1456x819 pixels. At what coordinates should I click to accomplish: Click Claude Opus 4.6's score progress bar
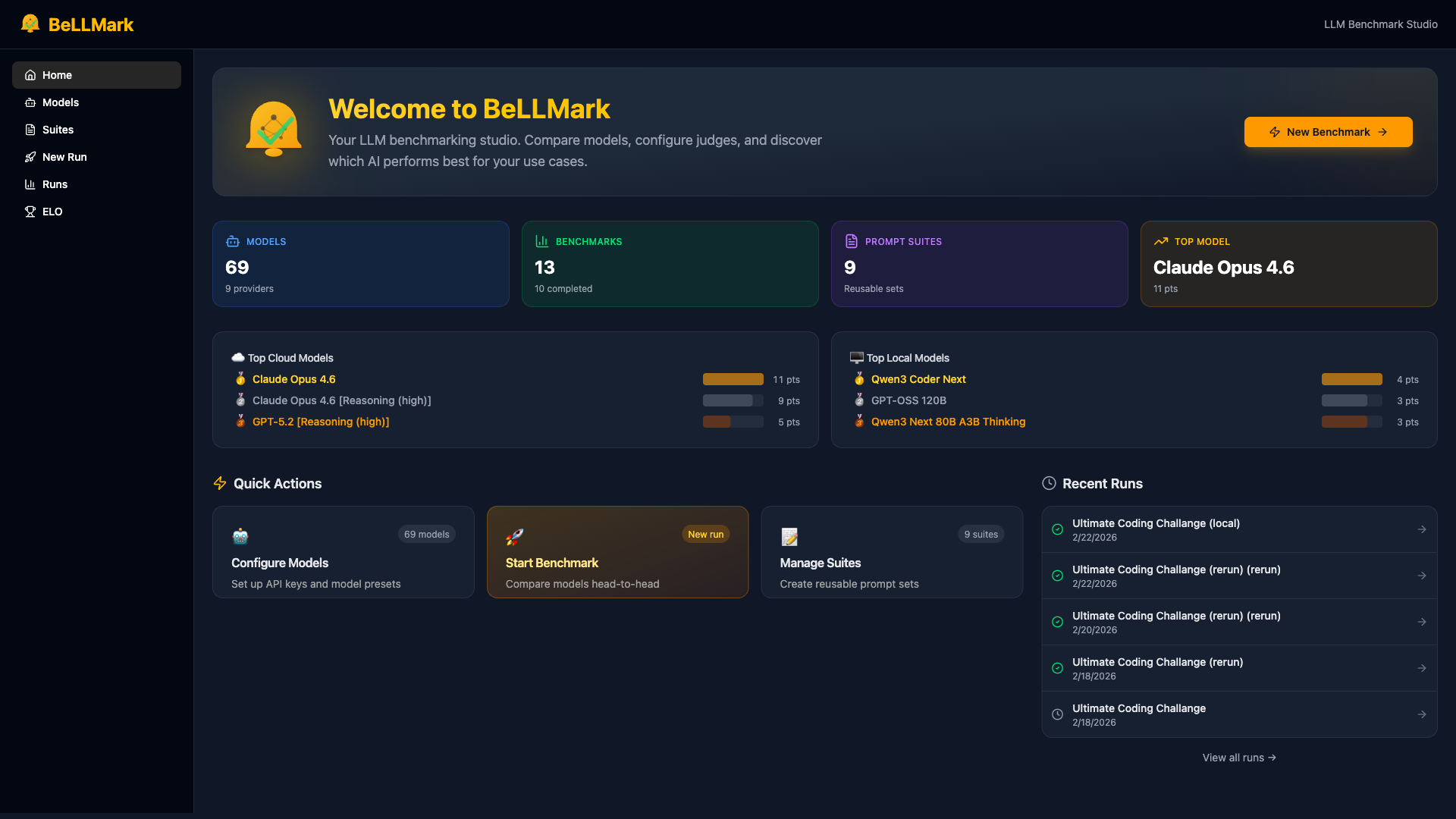(x=733, y=379)
